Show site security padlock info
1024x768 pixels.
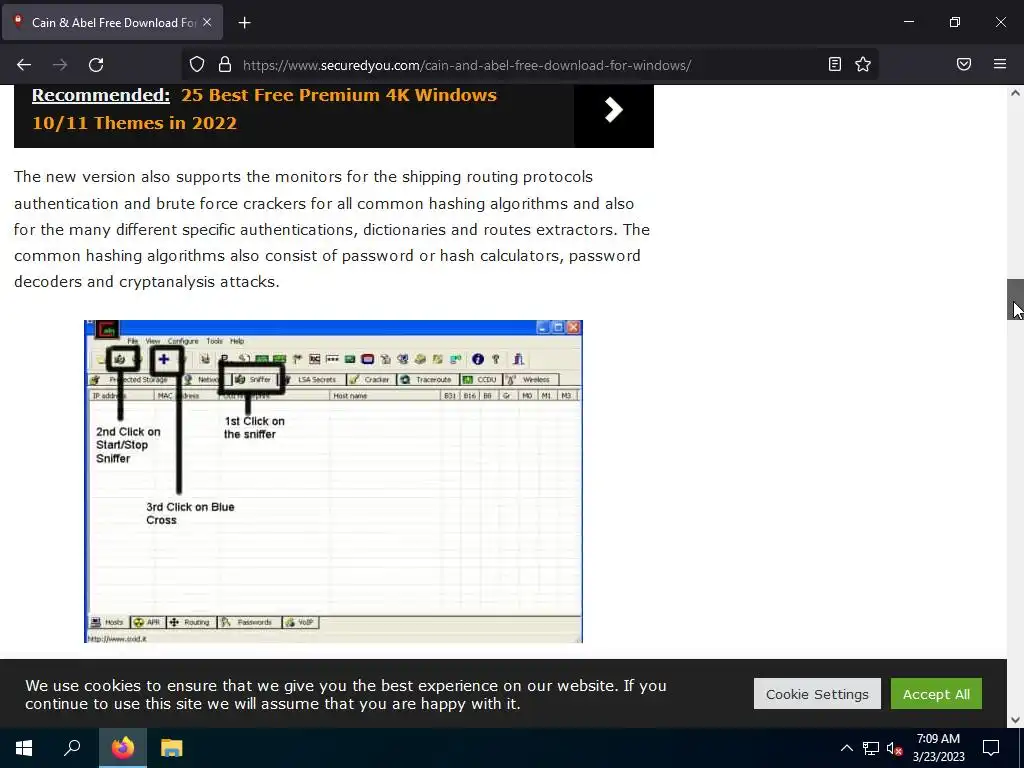pyautogui.click(x=225, y=64)
